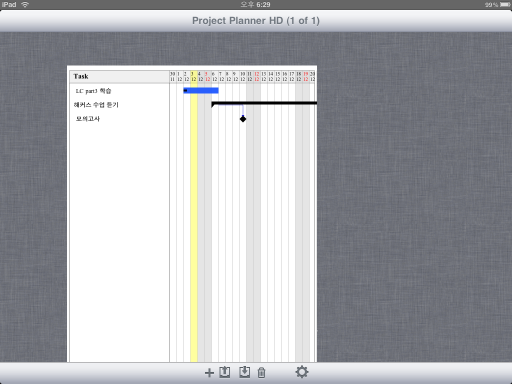This screenshot has width=512, height=384.
Task: Select the black summary task bar
Action: [x=264, y=103]
